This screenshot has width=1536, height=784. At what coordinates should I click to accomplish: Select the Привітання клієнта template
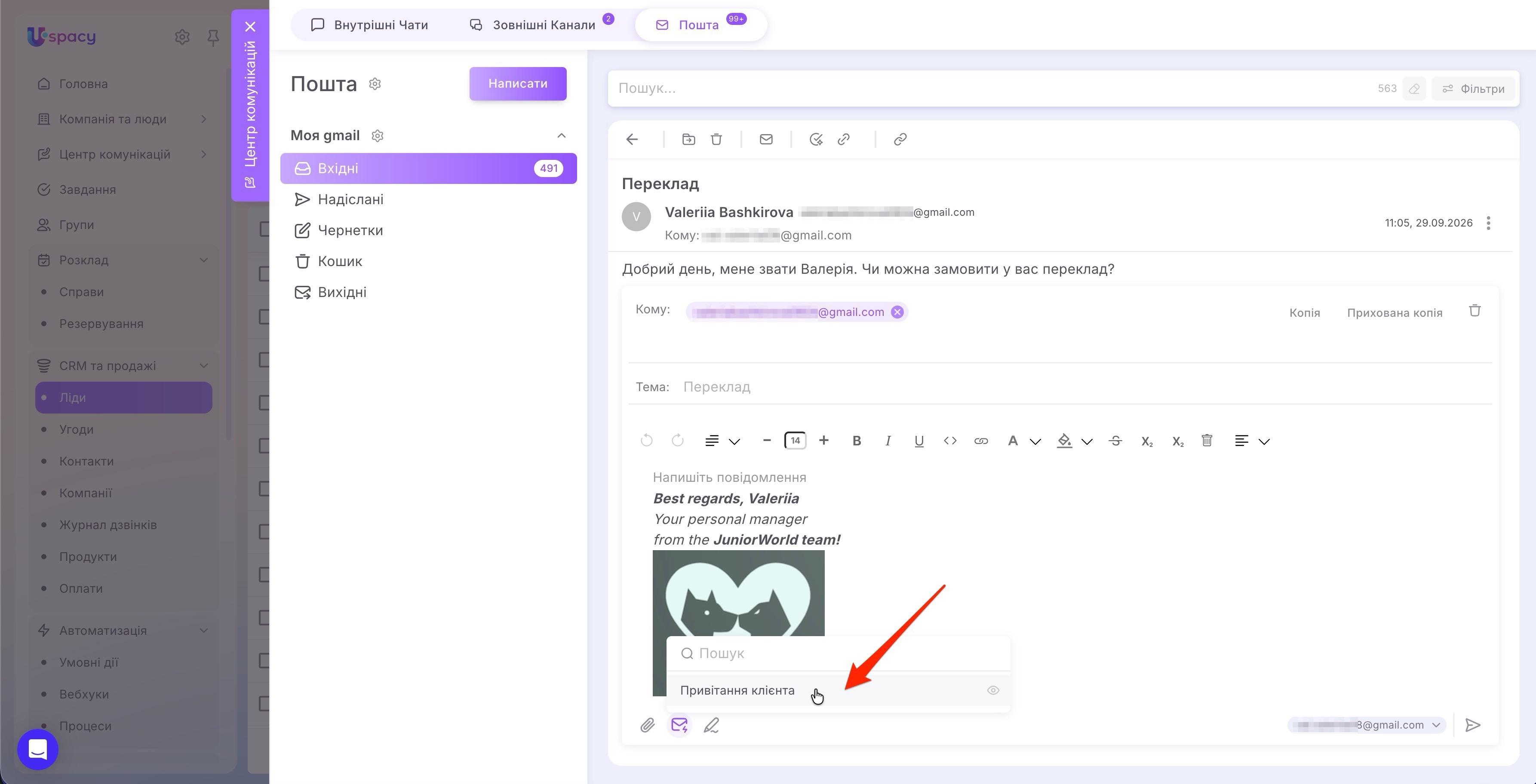pyautogui.click(x=838, y=690)
